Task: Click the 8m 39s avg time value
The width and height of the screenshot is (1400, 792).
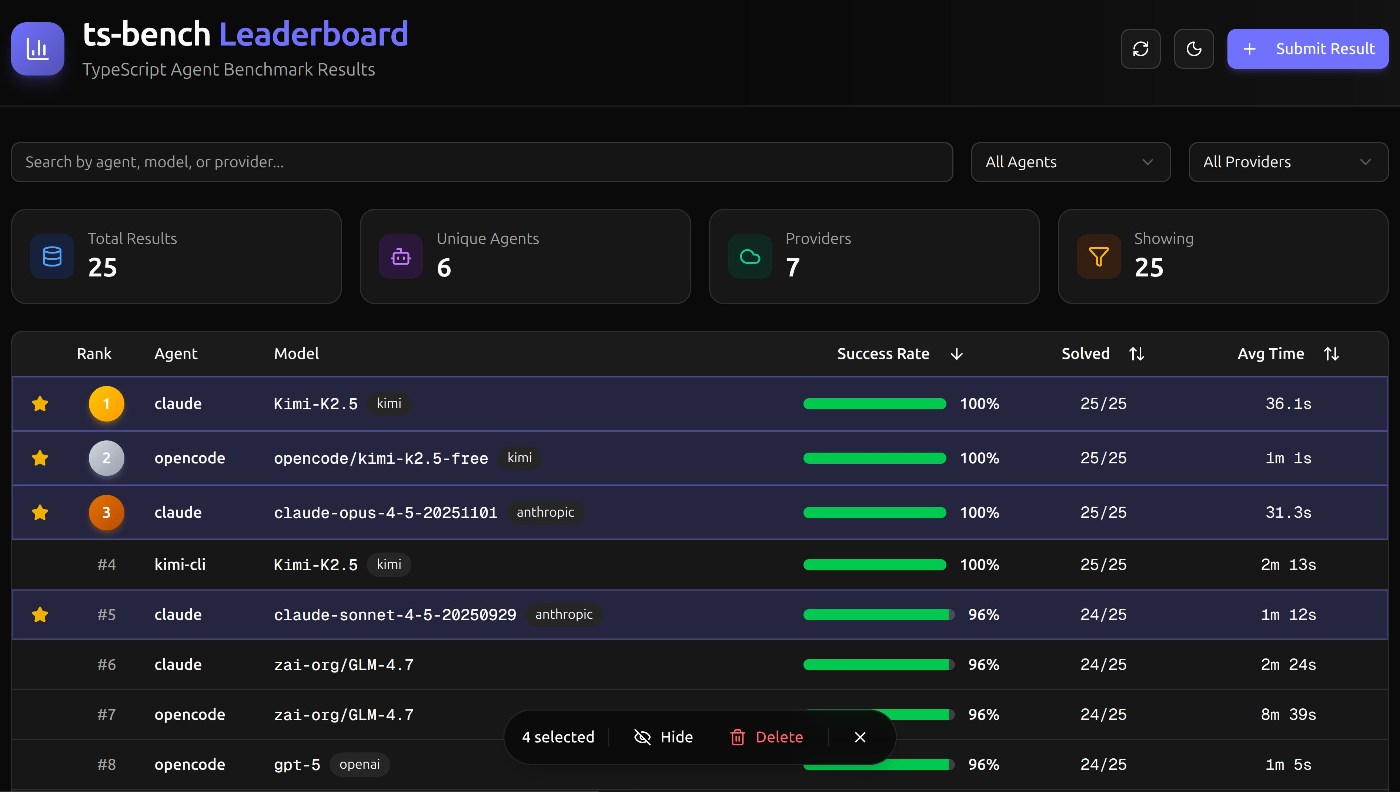Action: click(1288, 714)
